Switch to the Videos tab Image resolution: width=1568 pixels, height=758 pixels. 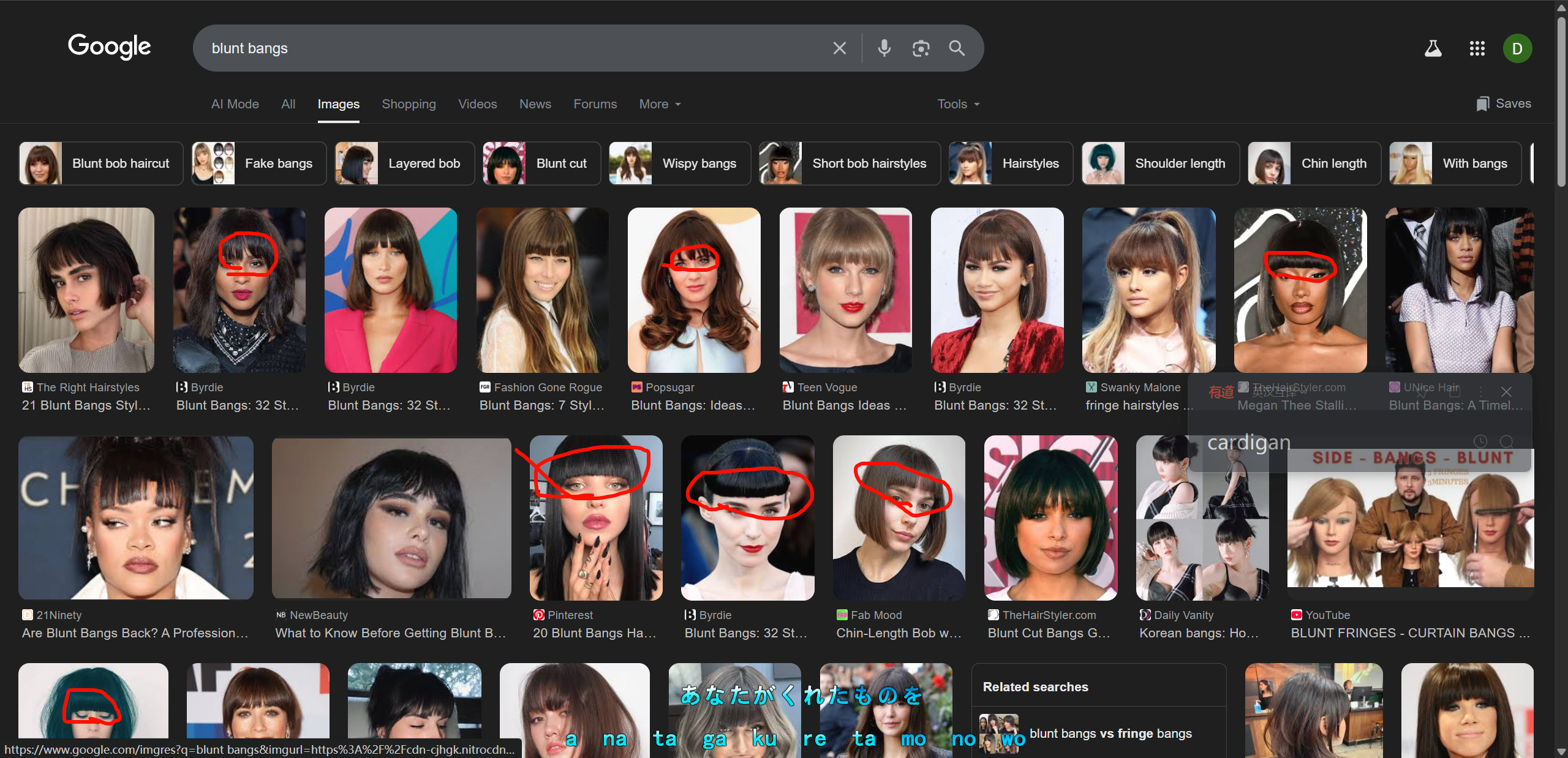[477, 104]
